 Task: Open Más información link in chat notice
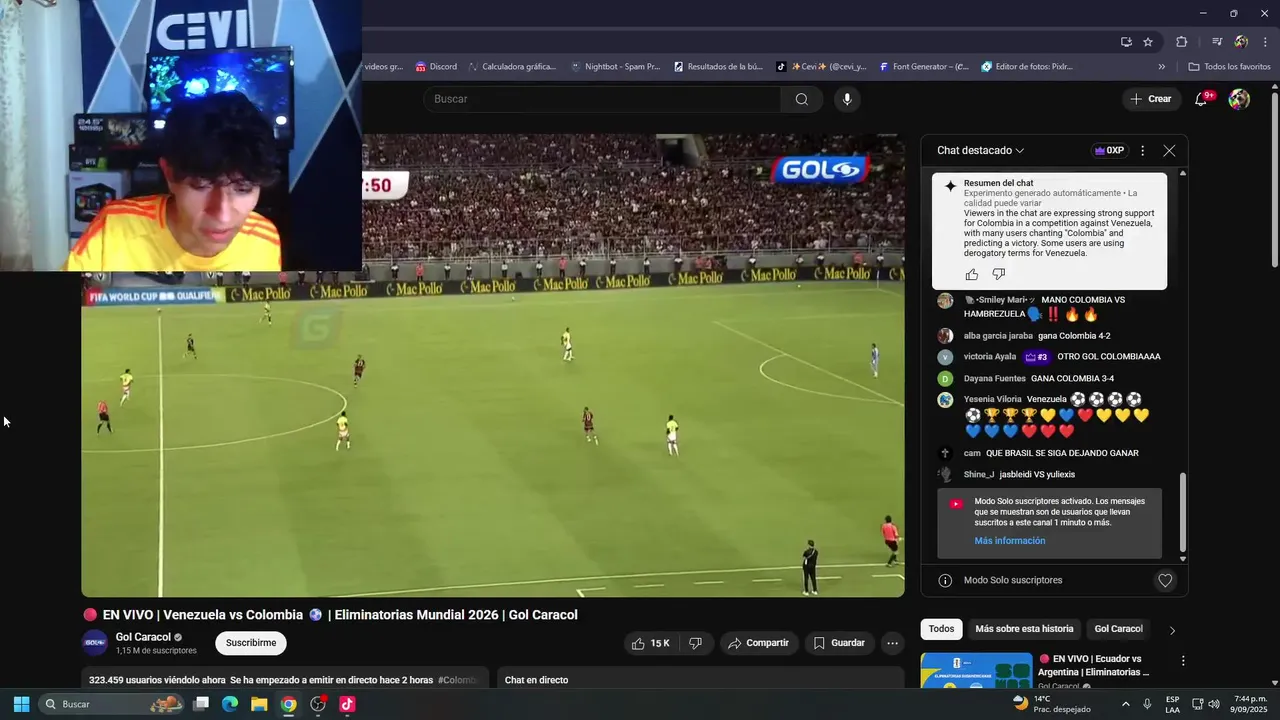(x=1010, y=541)
